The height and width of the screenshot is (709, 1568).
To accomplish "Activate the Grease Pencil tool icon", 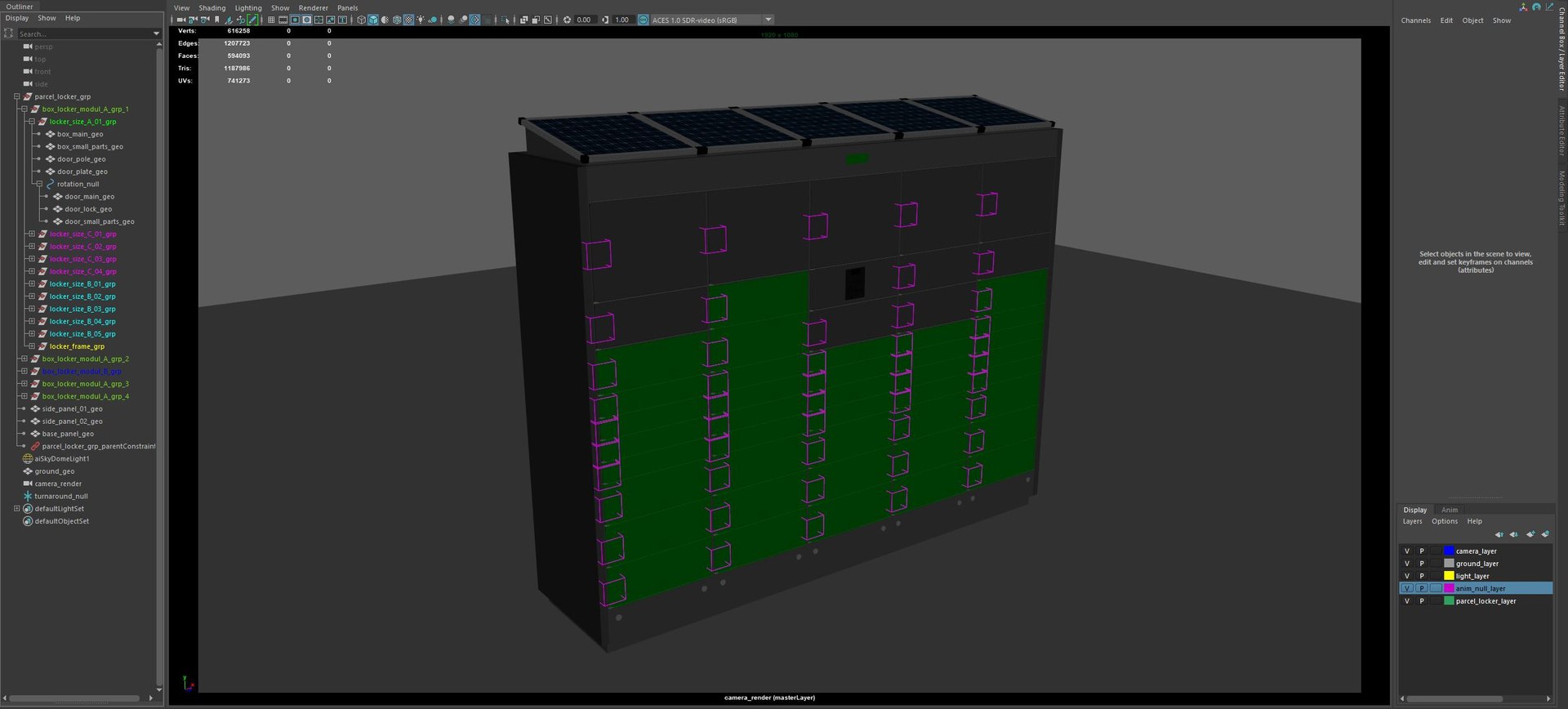I will 252,20.
